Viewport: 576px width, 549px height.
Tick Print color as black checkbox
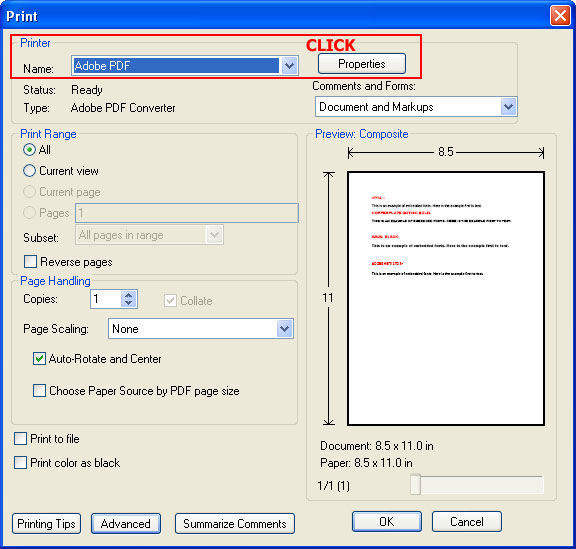click(20, 463)
